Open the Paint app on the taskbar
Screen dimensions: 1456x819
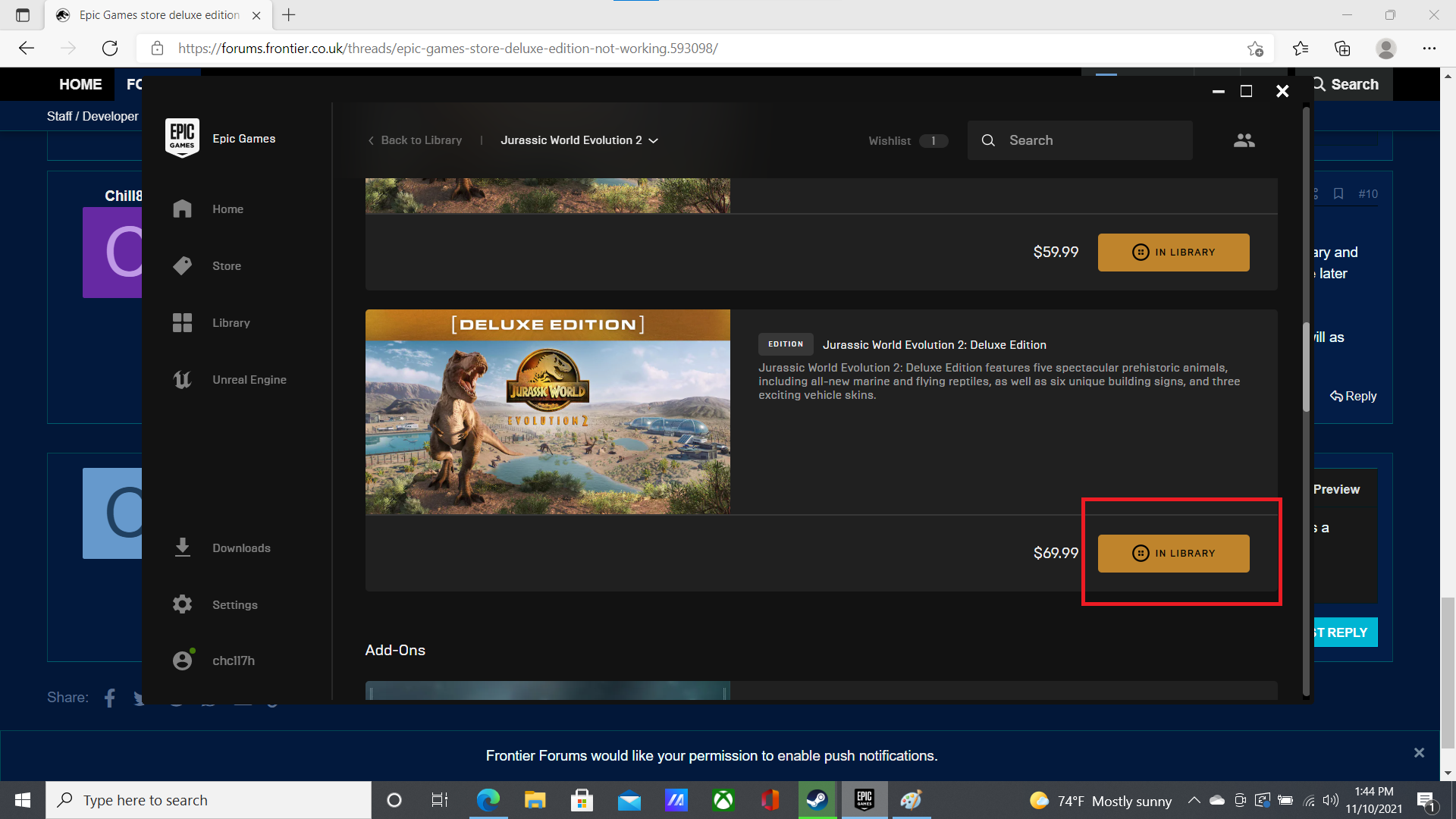click(911, 800)
